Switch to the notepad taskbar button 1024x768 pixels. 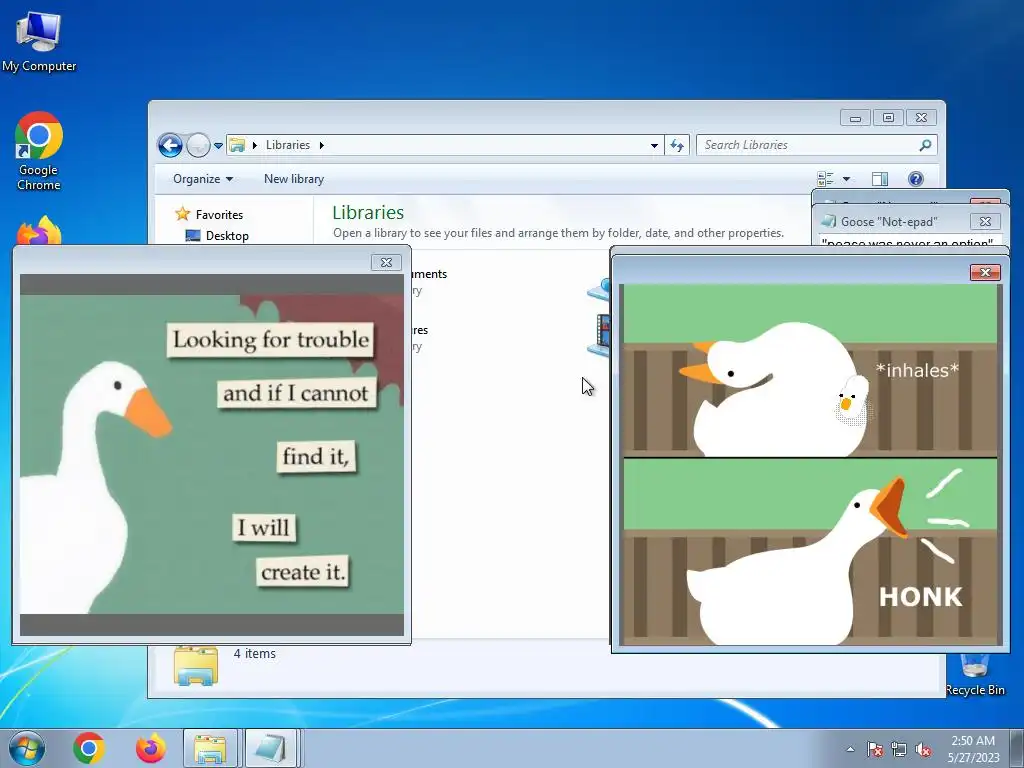tap(270, 748)
